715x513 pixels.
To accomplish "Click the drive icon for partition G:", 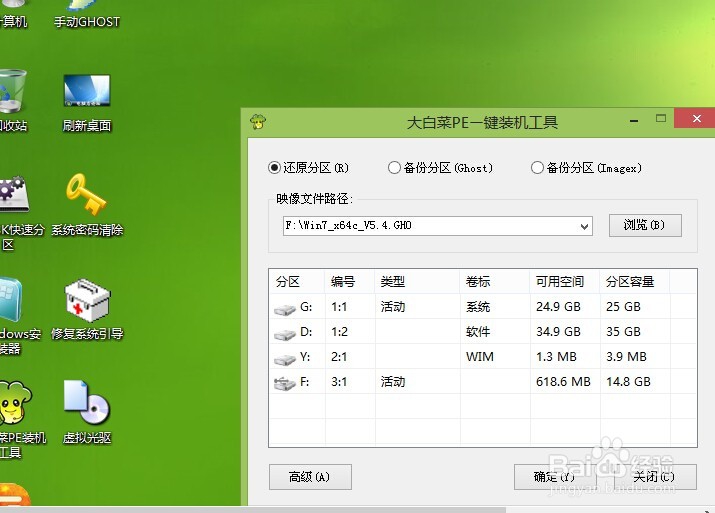I will pyautogui.click(x=285, y=310).
